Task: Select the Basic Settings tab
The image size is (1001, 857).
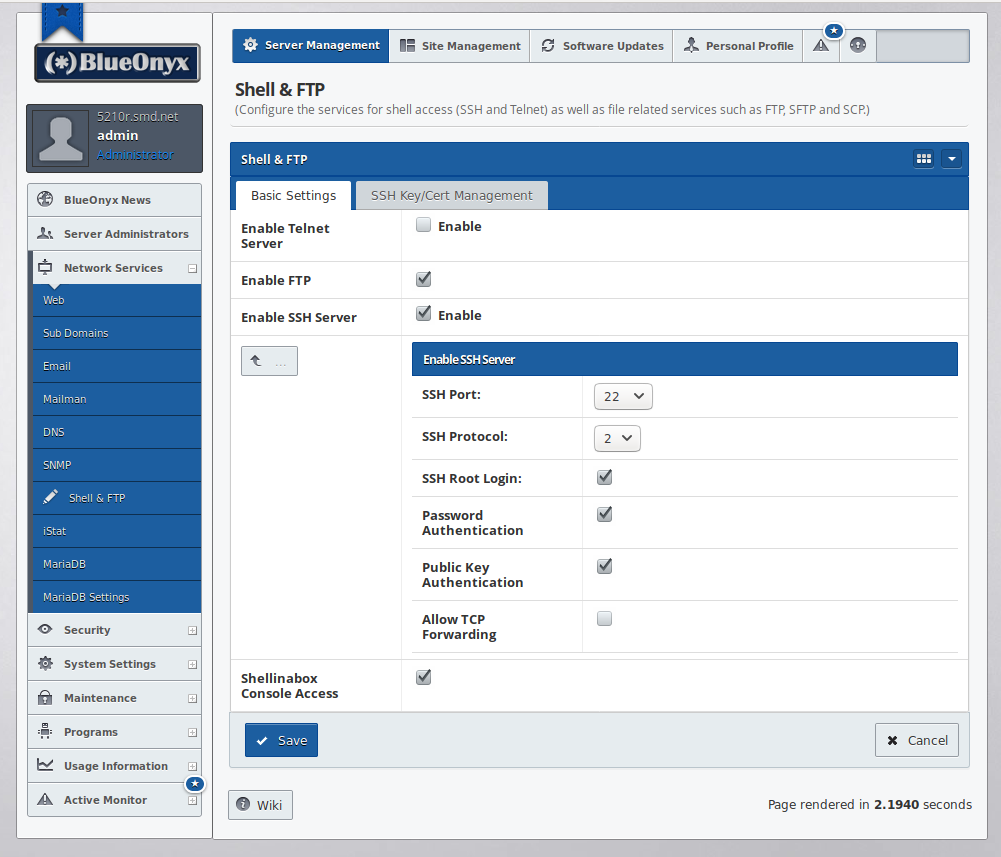Action: click(294, 195)
